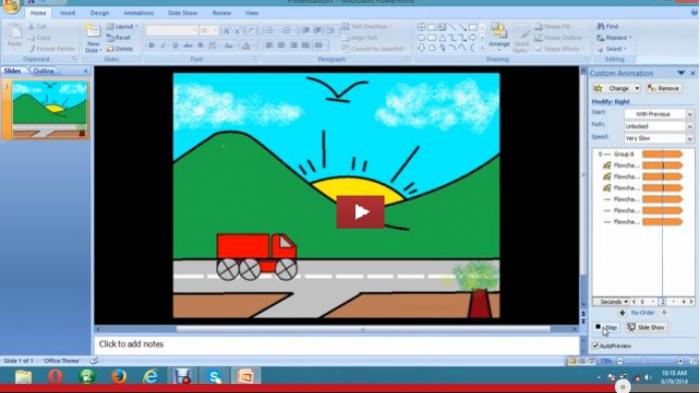700x393 pixels.
Task: Click Reset in the Slides group
Action: (x=119, y=38)
